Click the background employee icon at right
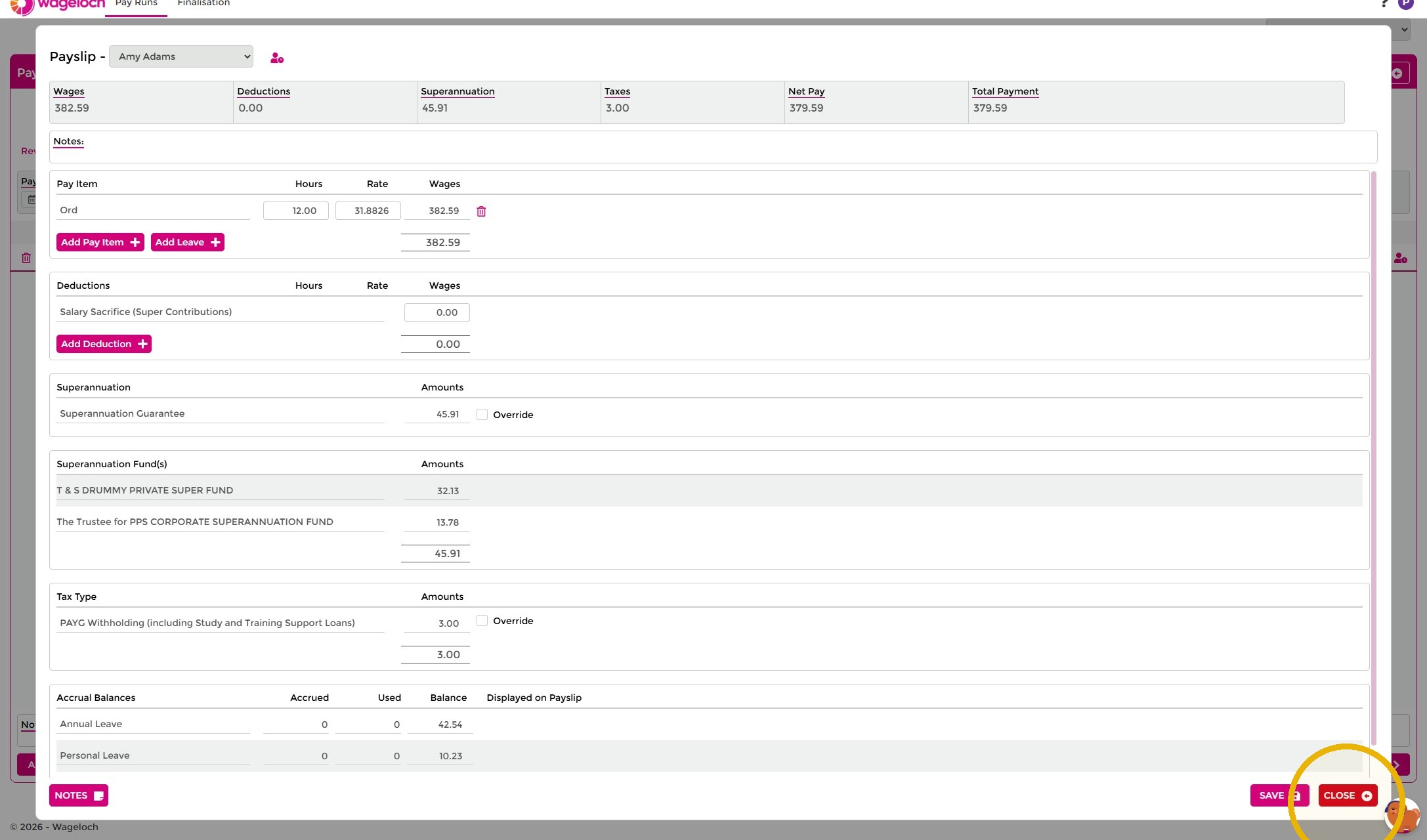Screen dimensions: 1427x840 pyautogui.click(x=1401, y=258)
